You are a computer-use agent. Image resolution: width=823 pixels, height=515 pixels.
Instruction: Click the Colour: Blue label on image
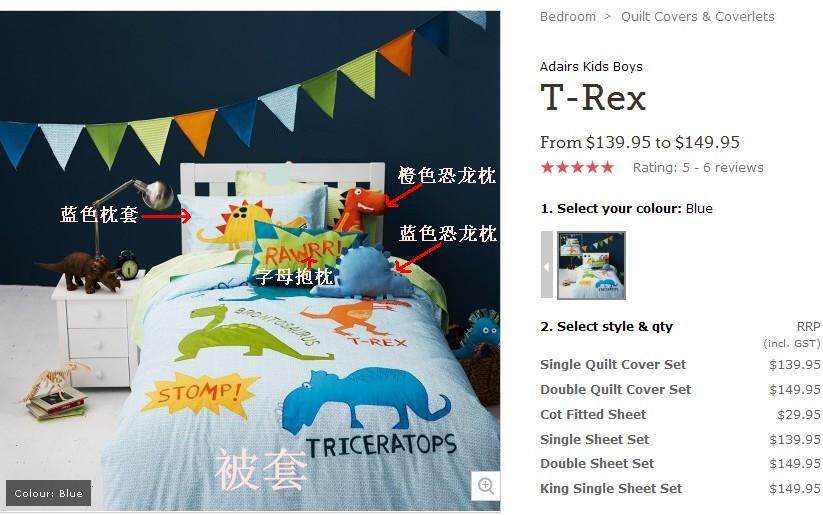48,493
